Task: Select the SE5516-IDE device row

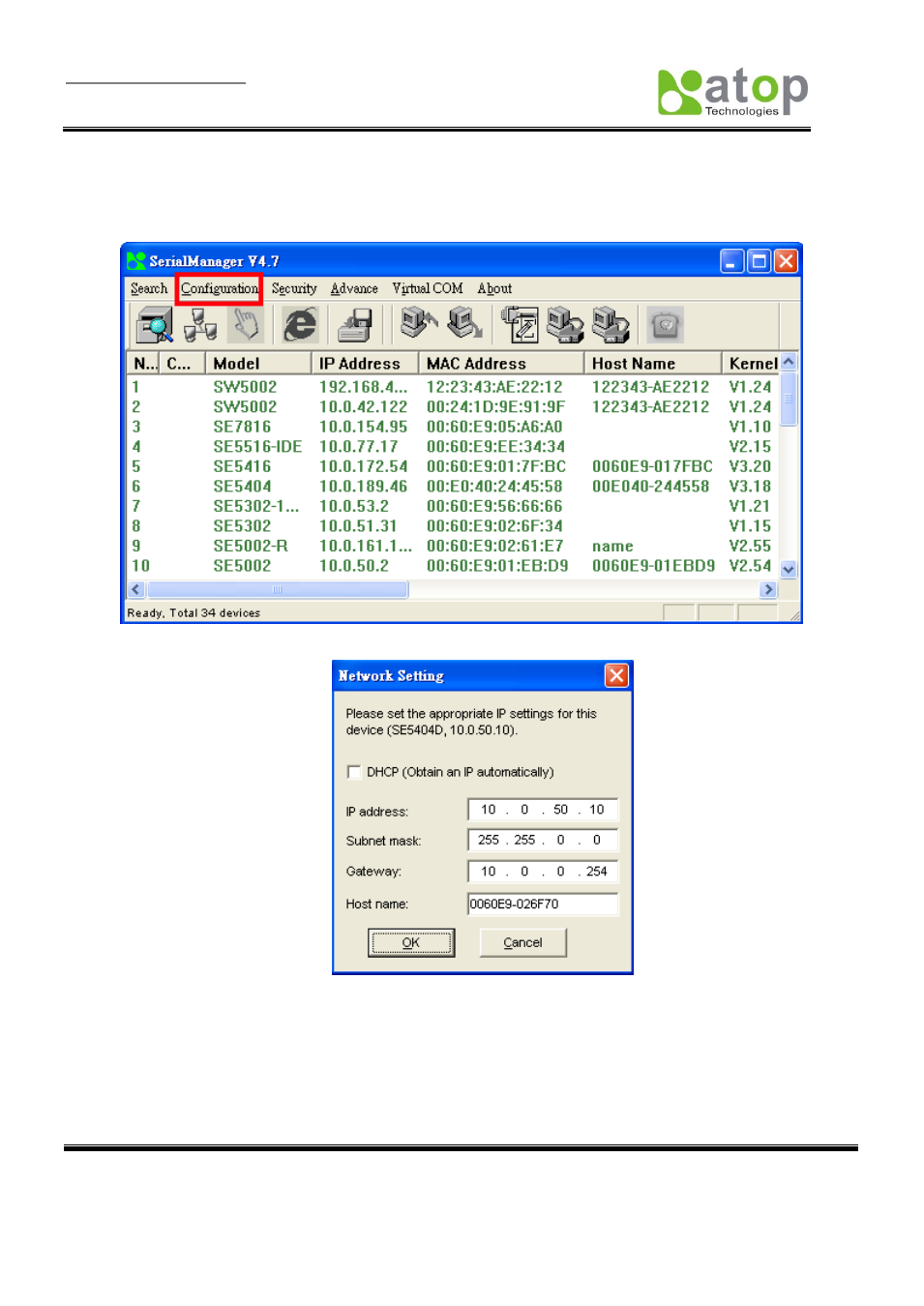Action: pyautogui.click(x=453, y=447)
